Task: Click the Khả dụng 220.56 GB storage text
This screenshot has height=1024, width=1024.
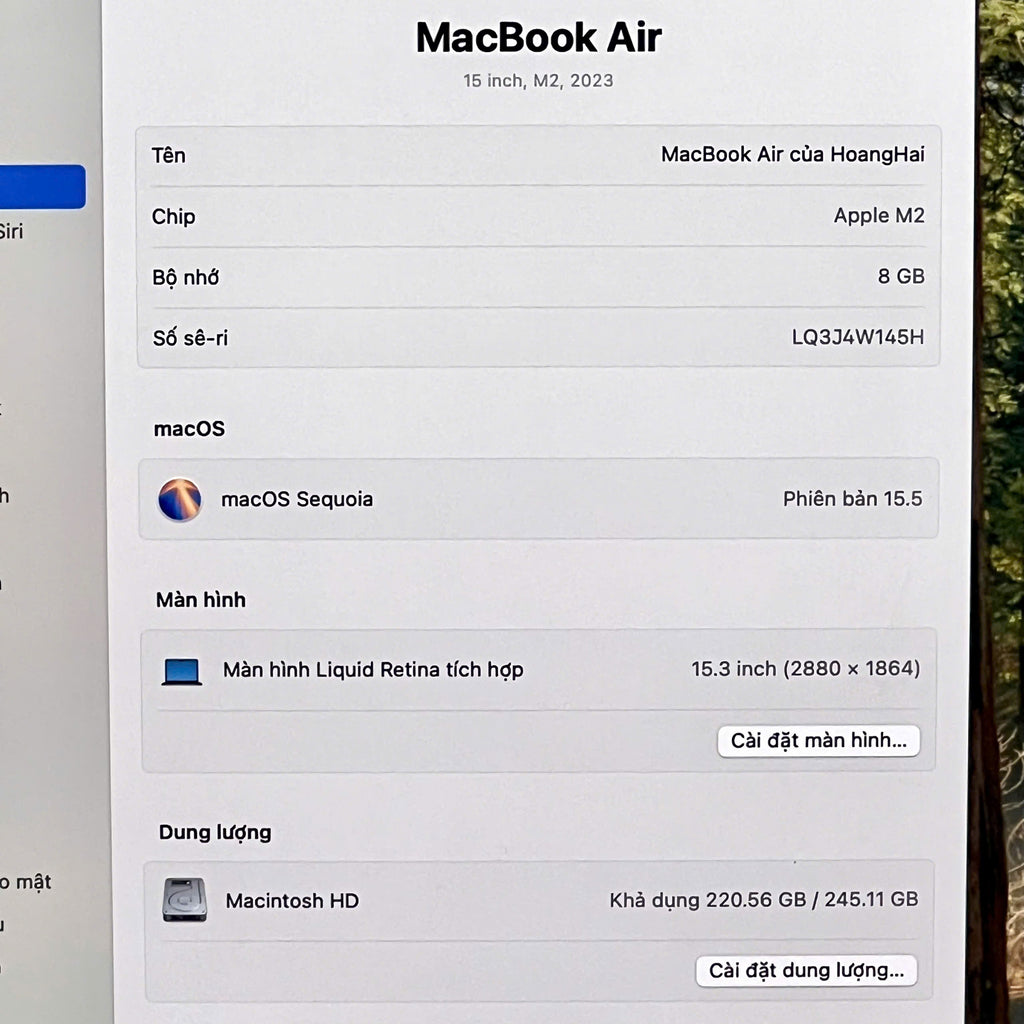Action: click(763, 900)
